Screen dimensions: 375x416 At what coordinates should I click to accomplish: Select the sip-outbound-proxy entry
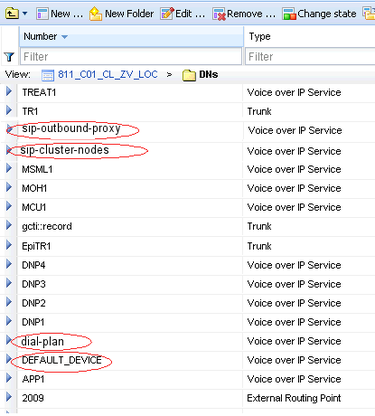pos(71,128)
